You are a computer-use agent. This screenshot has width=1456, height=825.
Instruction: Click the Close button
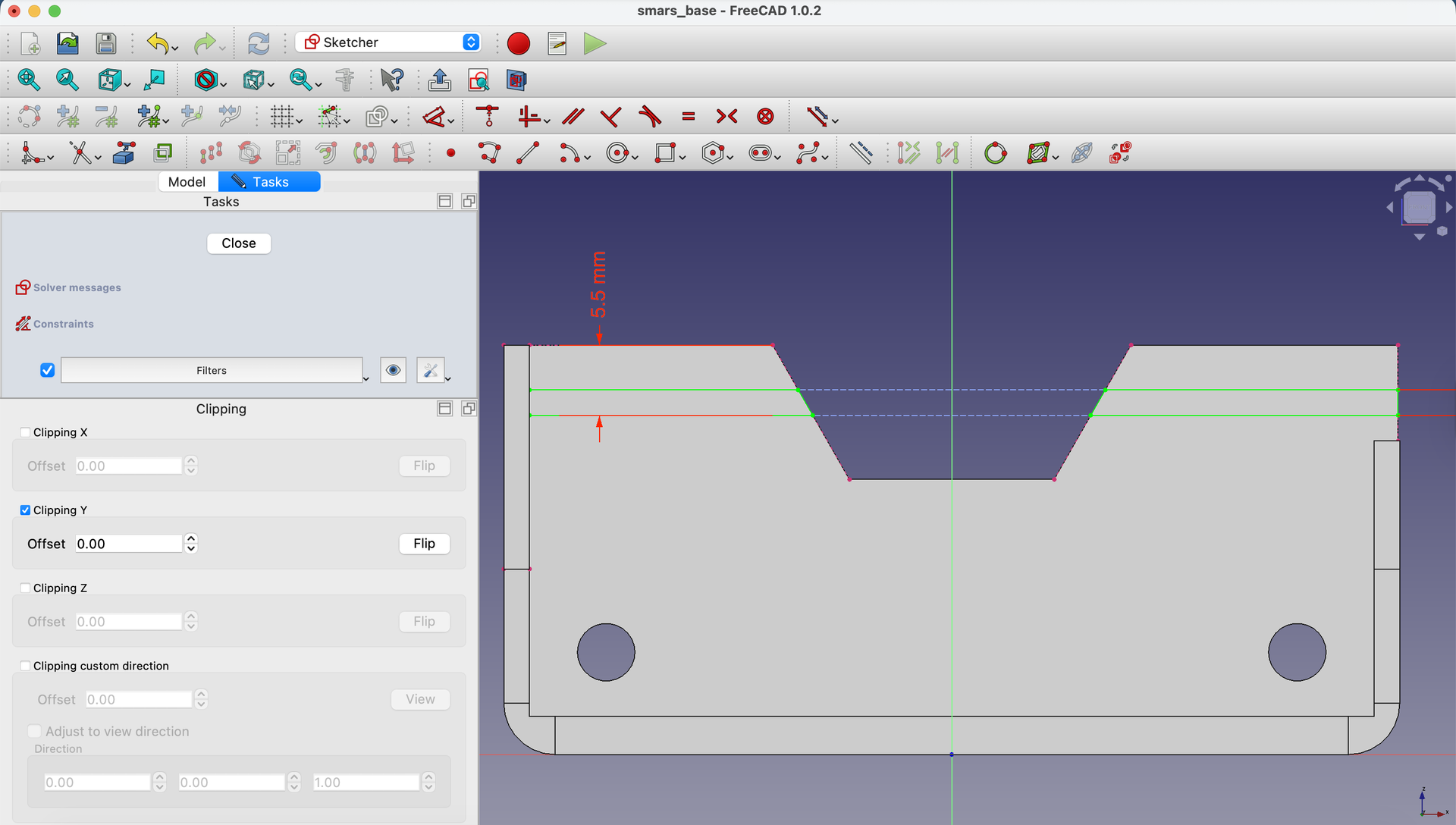point(239,243)
